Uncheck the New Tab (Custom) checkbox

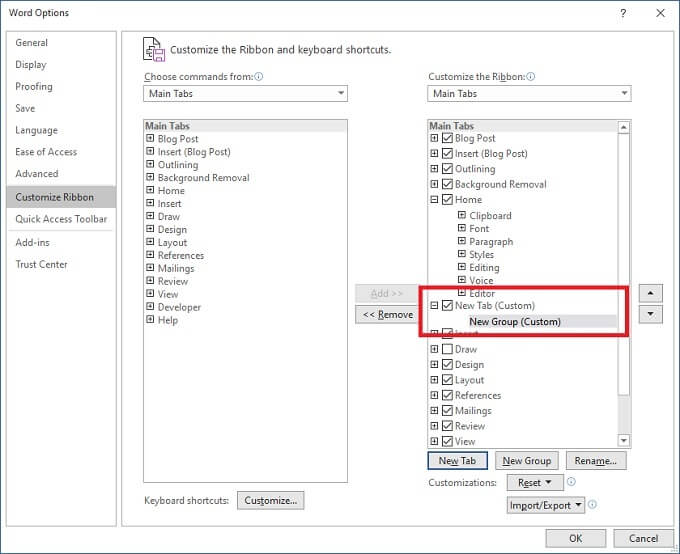click(447, 305)
